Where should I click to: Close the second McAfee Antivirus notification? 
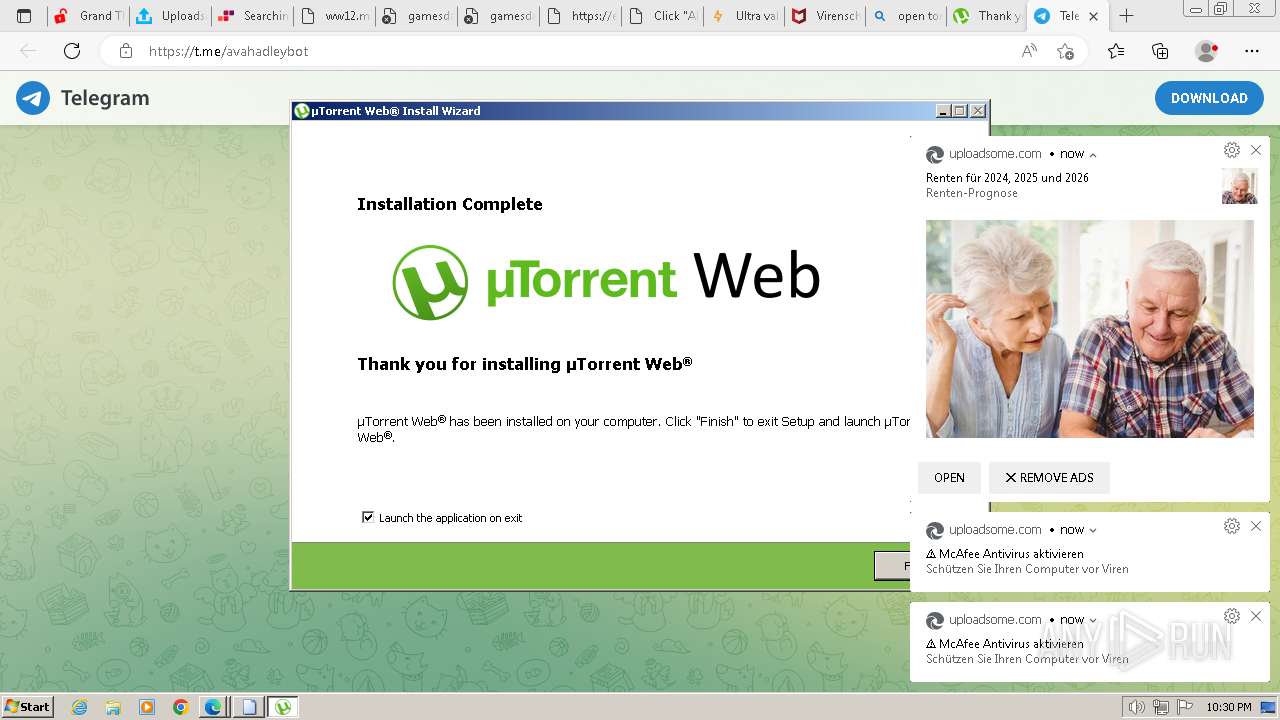[1256, 616]
